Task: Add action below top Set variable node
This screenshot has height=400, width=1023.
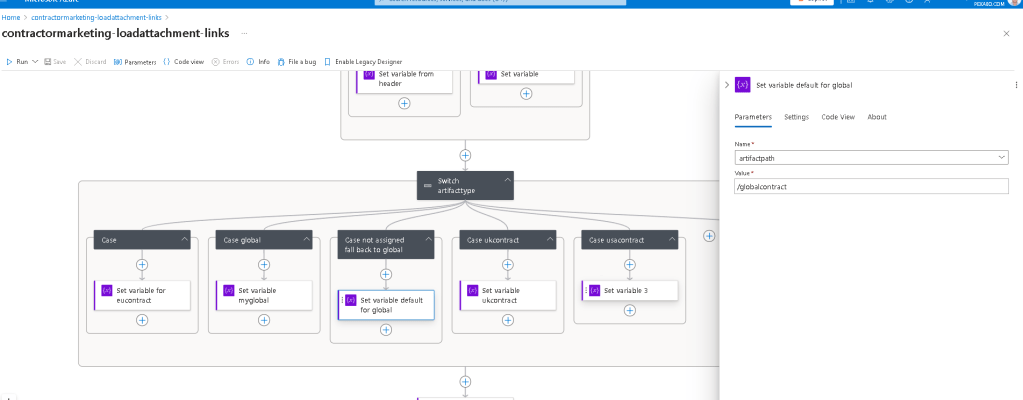Action: (x=526, y=93)
